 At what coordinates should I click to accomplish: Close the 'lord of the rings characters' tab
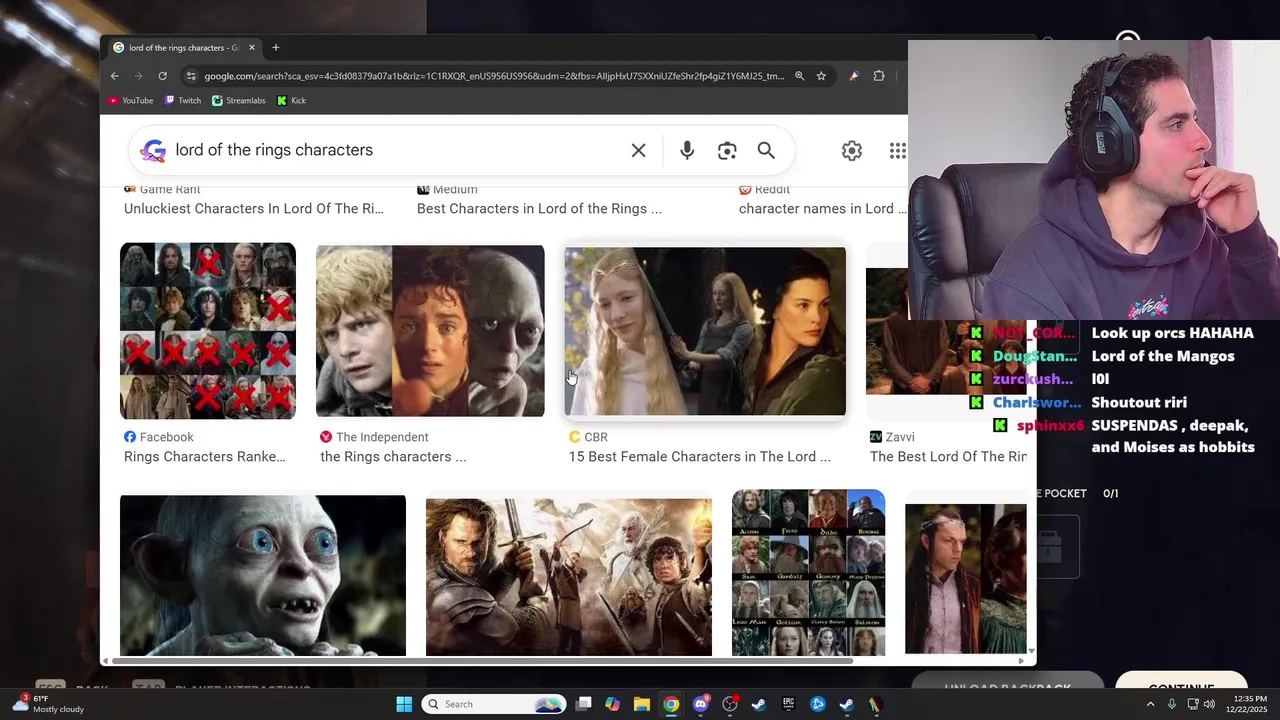tap(252, 47)
